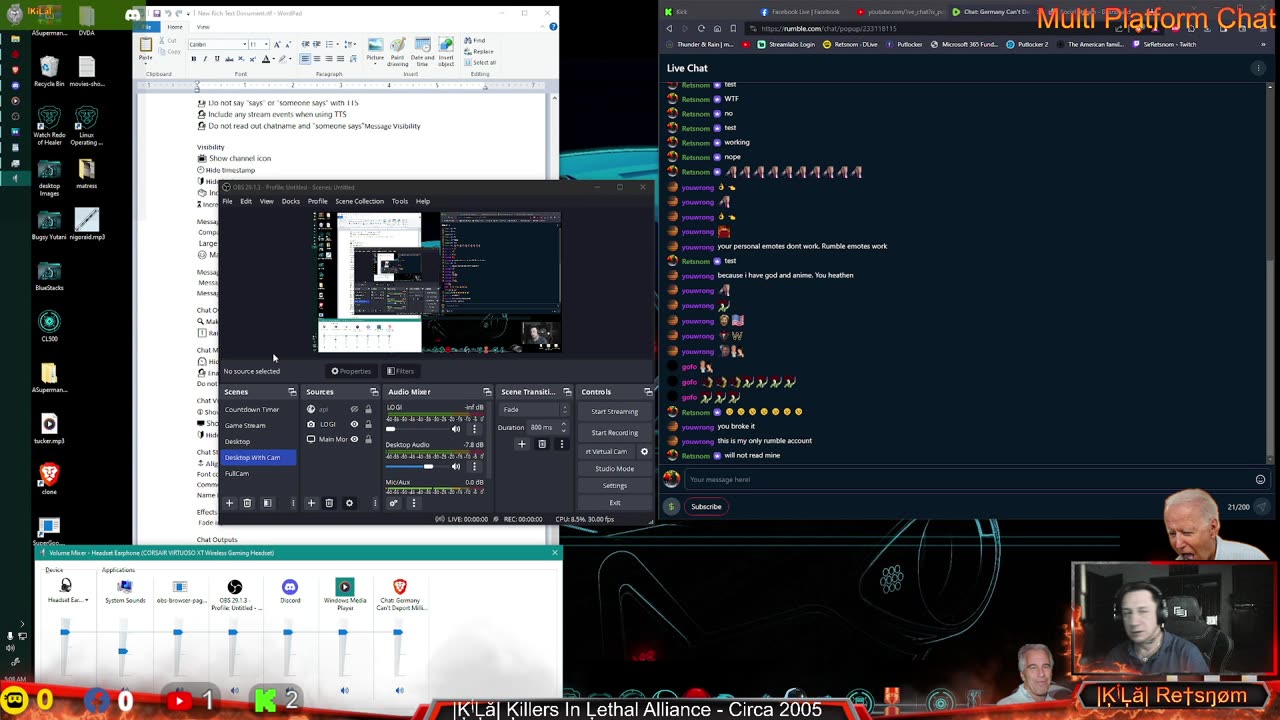Switch to Facebook Live browser tab
The image size is (1280, 720).
coord(805,12)
